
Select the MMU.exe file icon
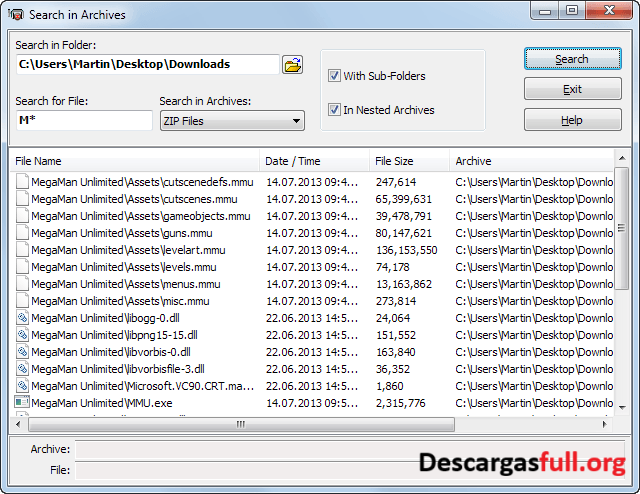pos(22,403)
